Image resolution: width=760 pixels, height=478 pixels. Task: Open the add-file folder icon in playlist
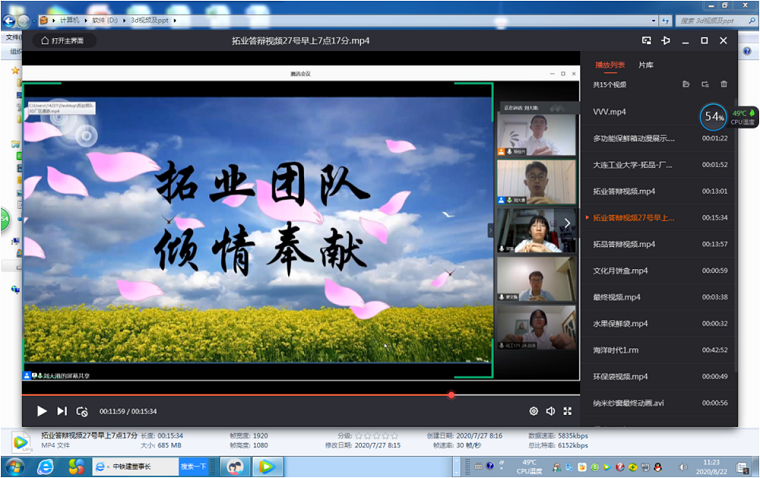[685, 84]
